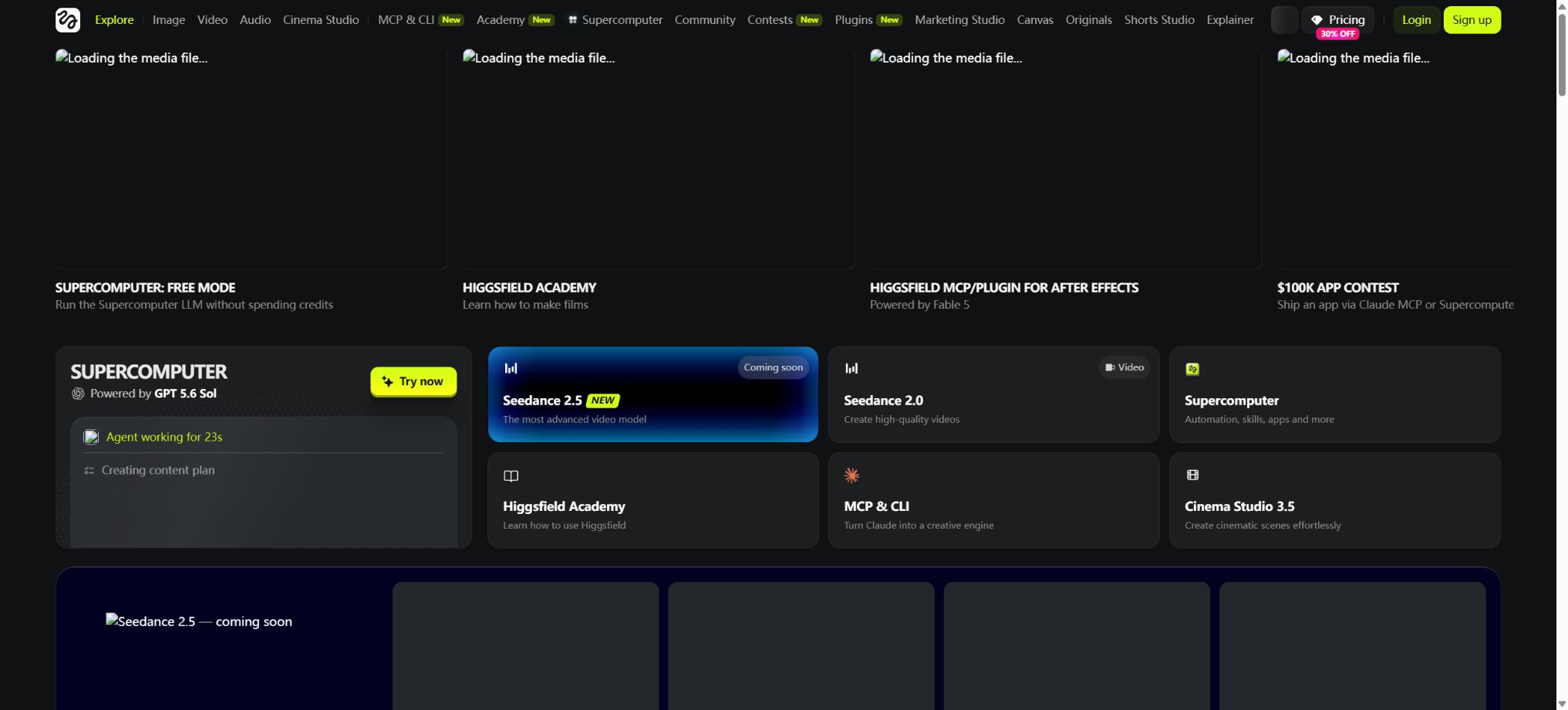Open the $100K App Contest media thumbnail
Viewport: 1568px width, 710px height.
coord(1395,159)
